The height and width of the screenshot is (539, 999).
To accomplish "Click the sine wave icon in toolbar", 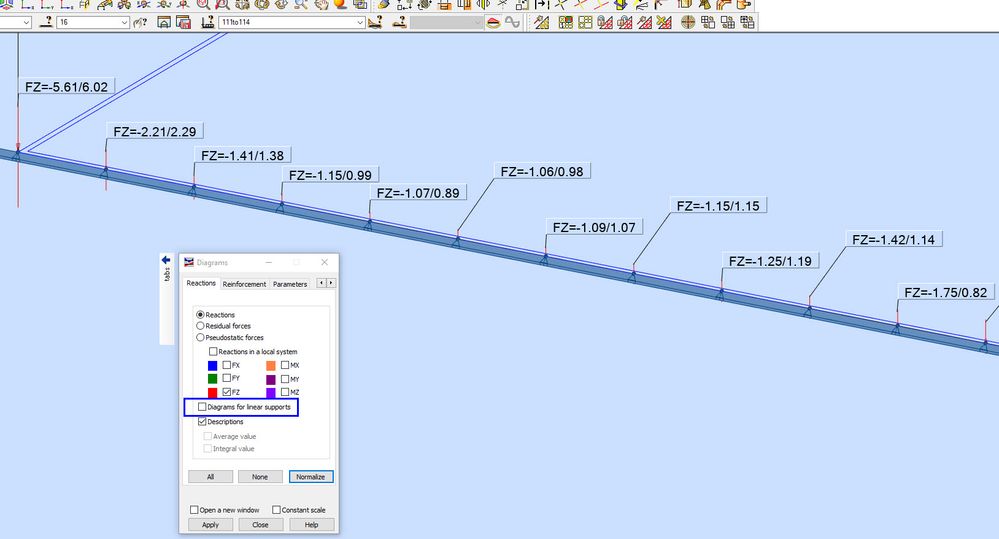I will click(x=512, y=22).
